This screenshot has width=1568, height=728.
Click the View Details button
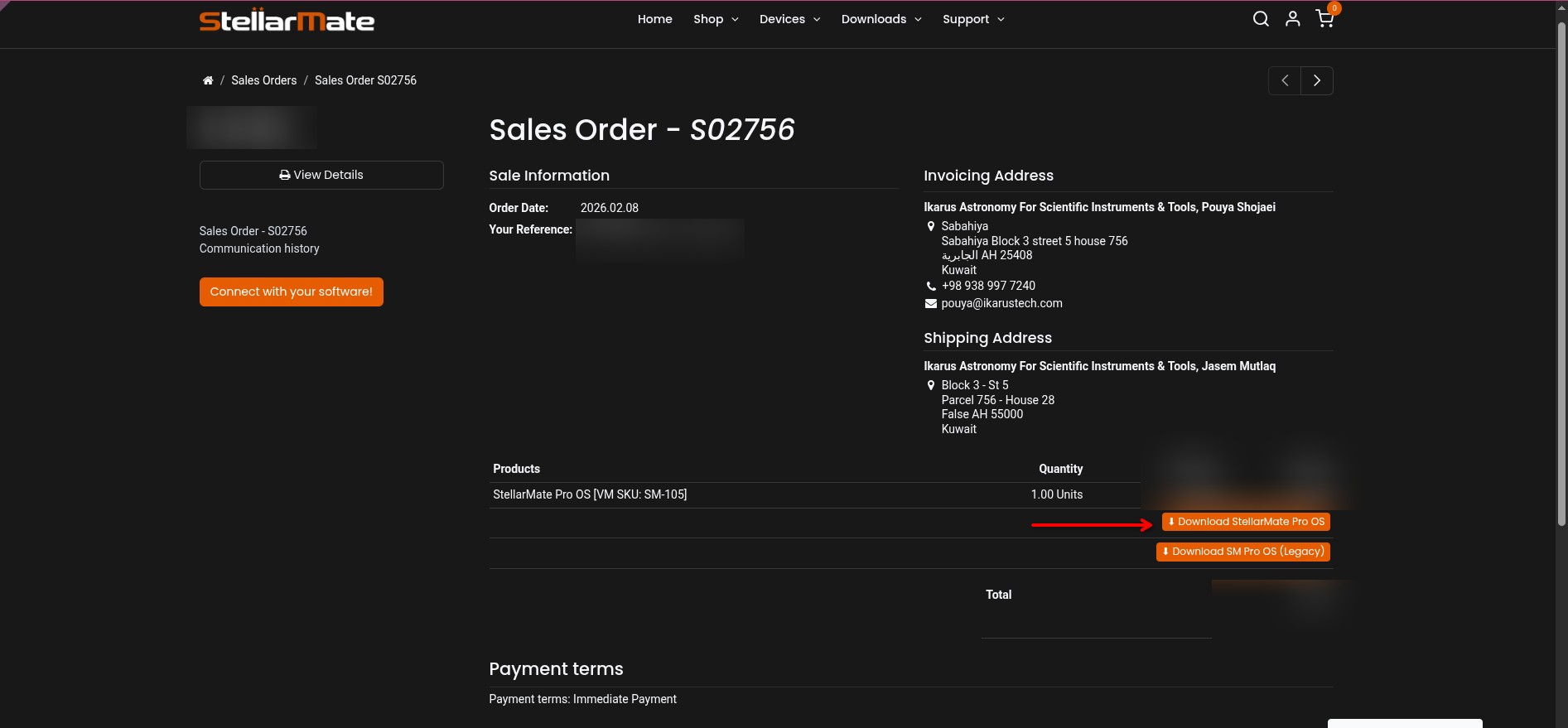[321, 175]
